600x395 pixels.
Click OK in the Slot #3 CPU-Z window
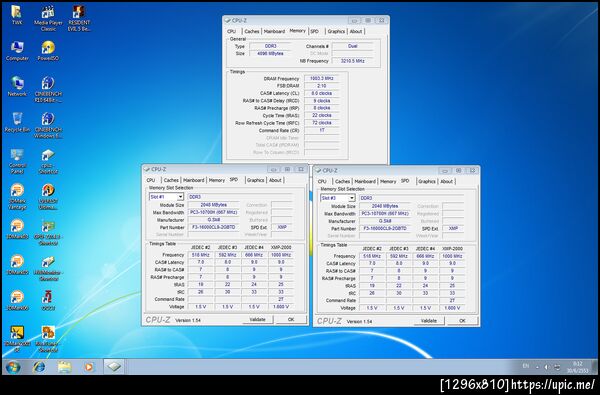[x=462, y=321]
